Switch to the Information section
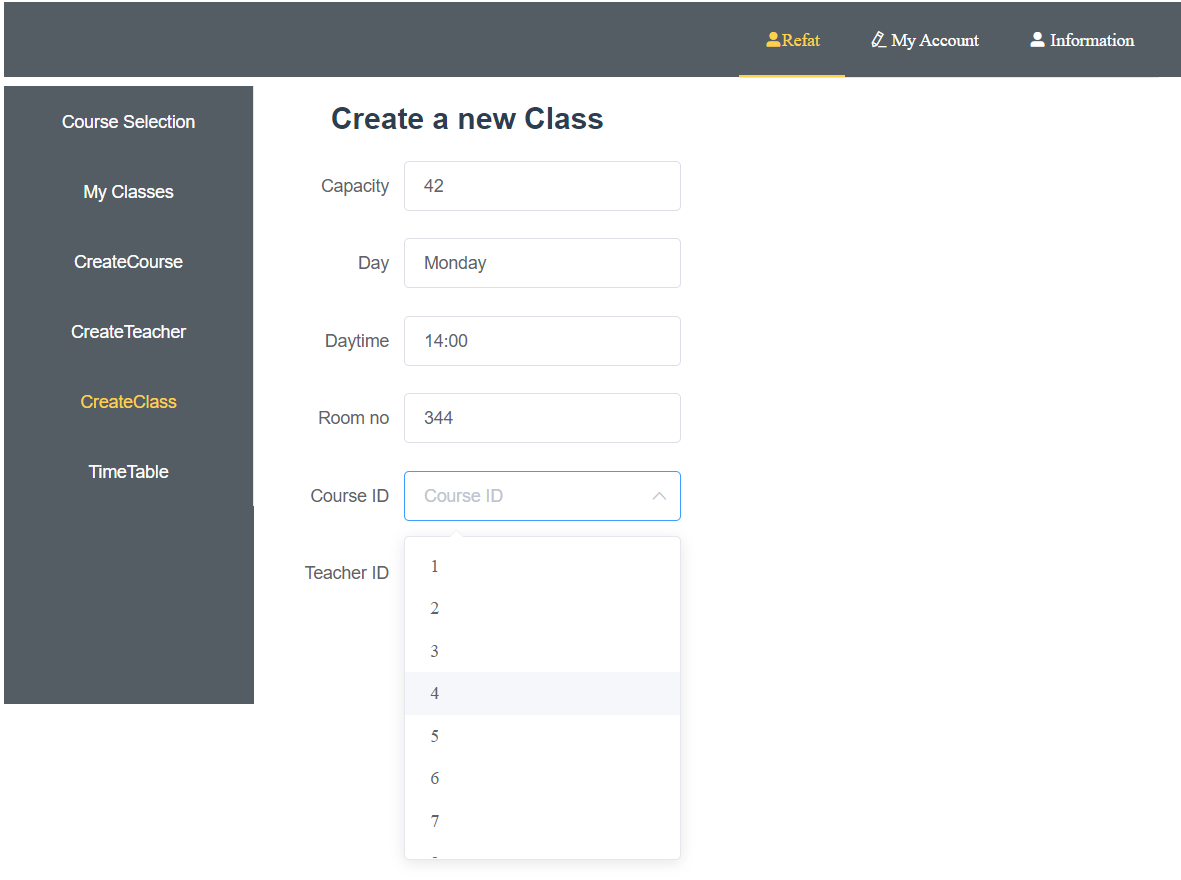This screenshot has height=880, width=1181. [x=1081, y=40]
